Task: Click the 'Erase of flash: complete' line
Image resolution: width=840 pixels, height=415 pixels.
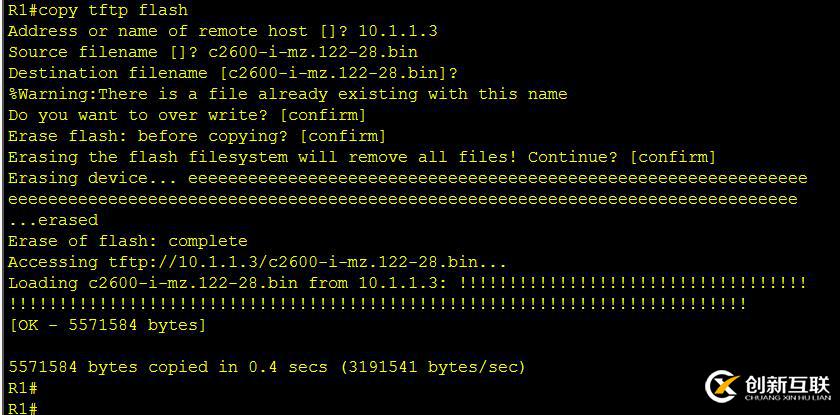Action: coord(128,241)
